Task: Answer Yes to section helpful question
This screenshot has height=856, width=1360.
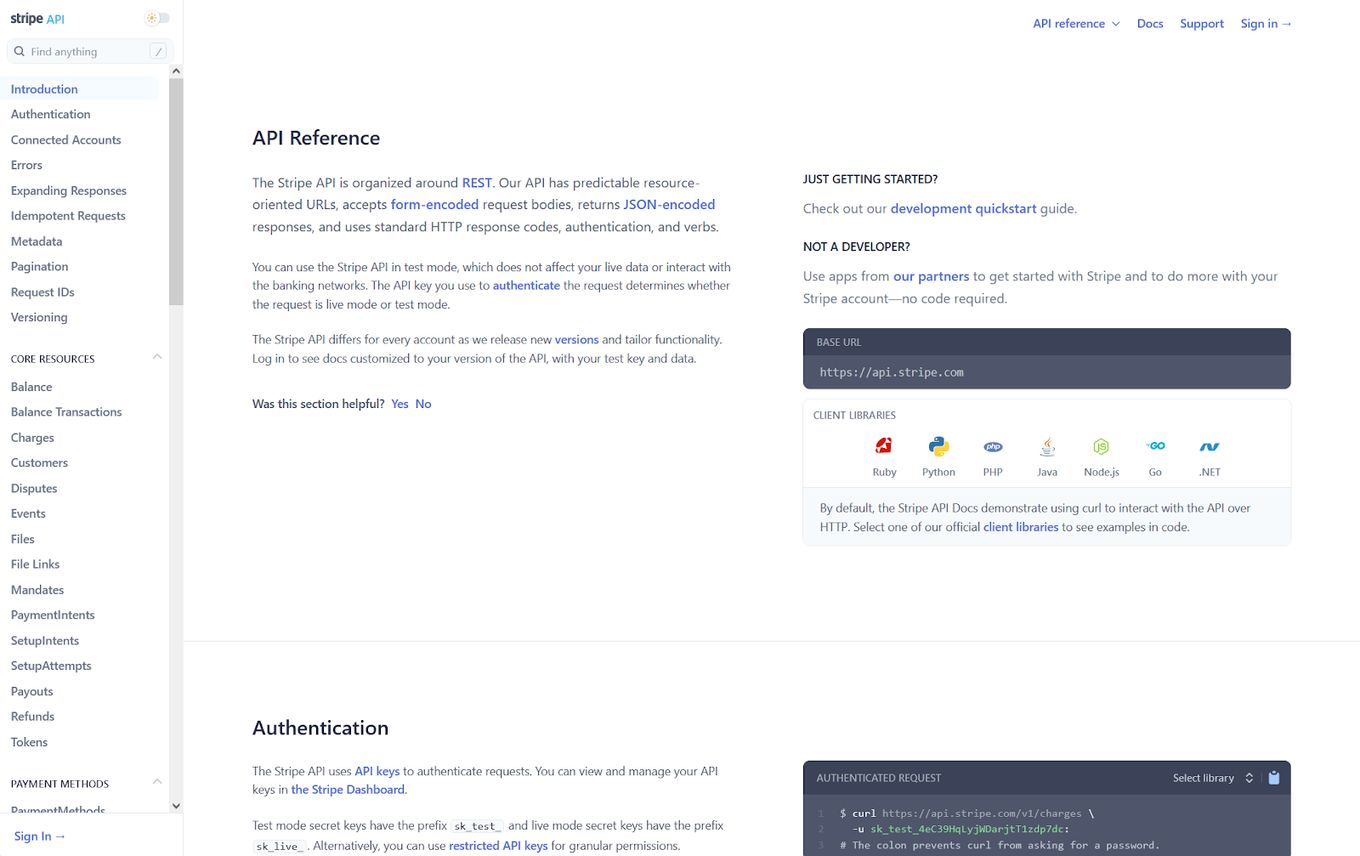Action: (x=400, y=404)
